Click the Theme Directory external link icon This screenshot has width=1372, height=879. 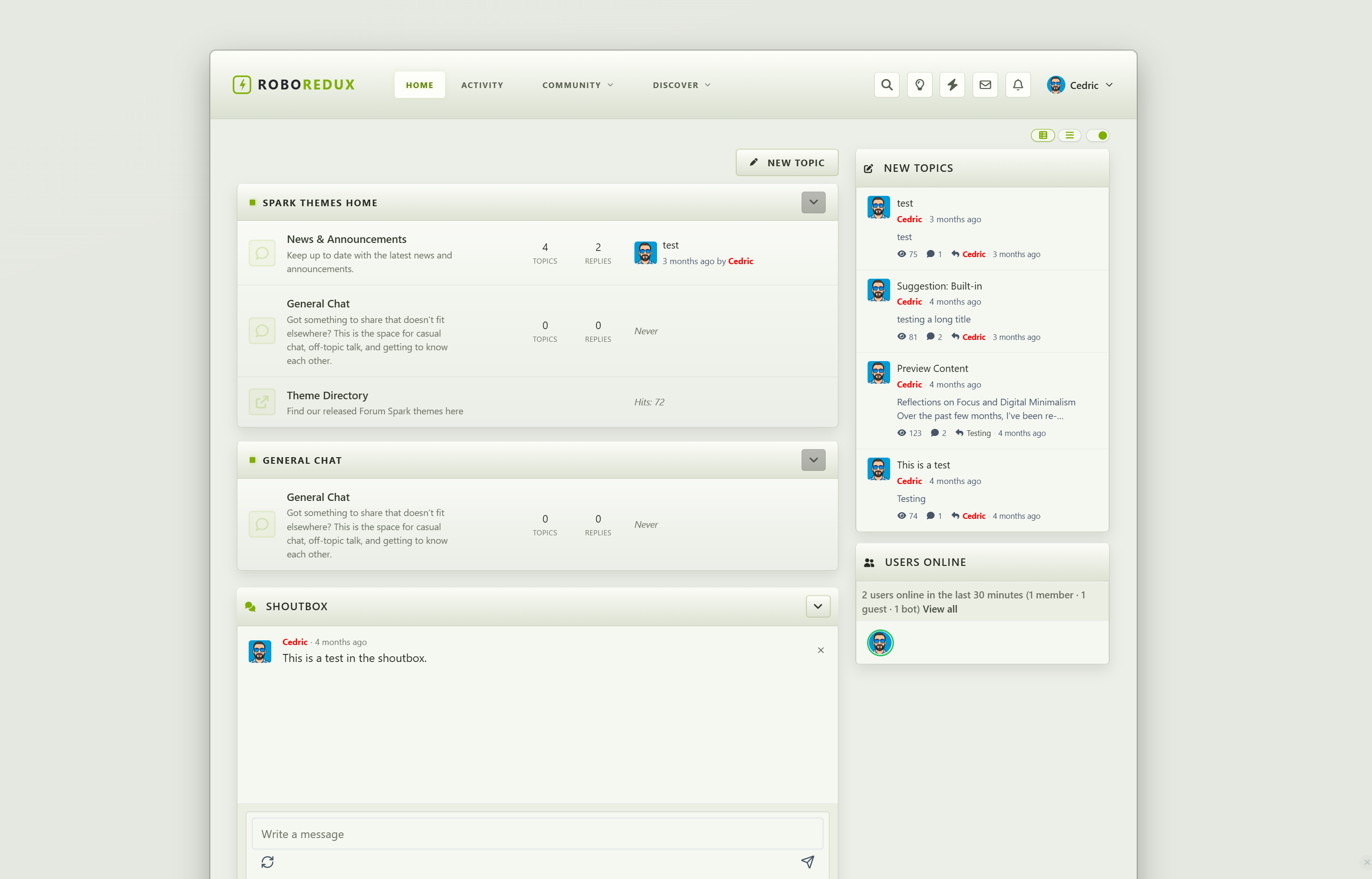coord(262,402)
